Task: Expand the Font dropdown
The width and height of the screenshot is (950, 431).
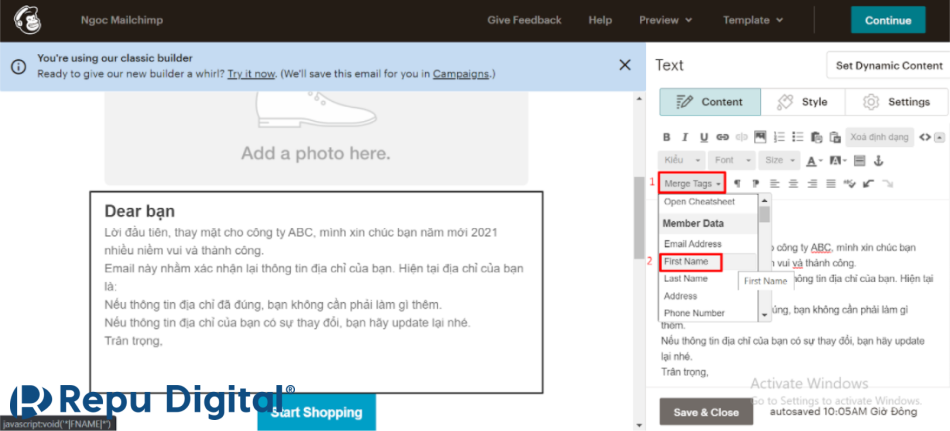Action: pos(729,160)
